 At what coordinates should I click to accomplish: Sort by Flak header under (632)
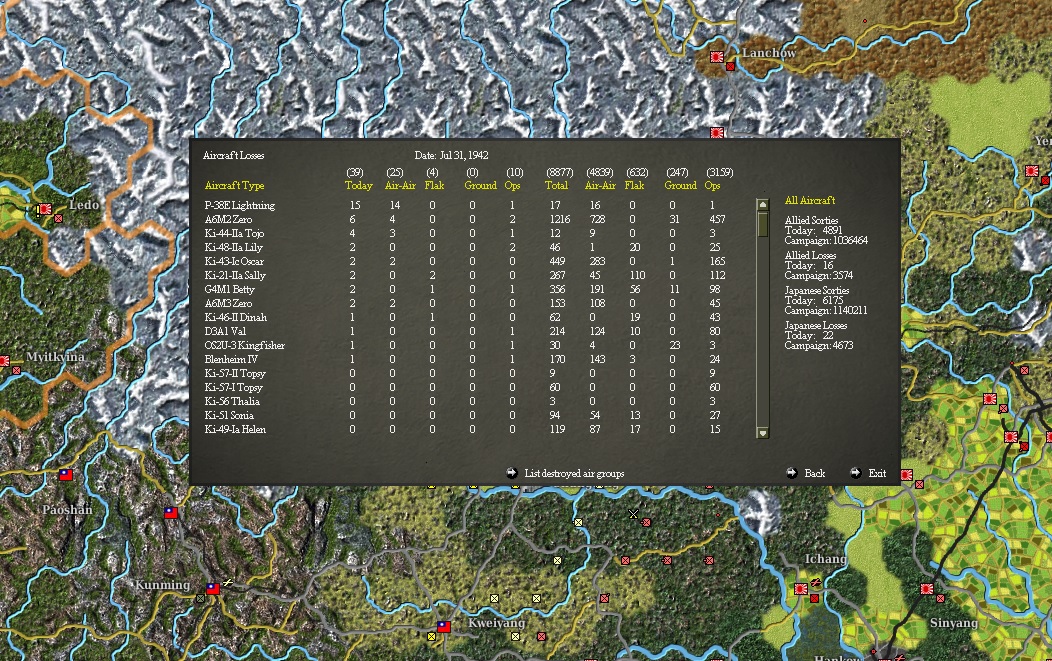coord(634,185)
